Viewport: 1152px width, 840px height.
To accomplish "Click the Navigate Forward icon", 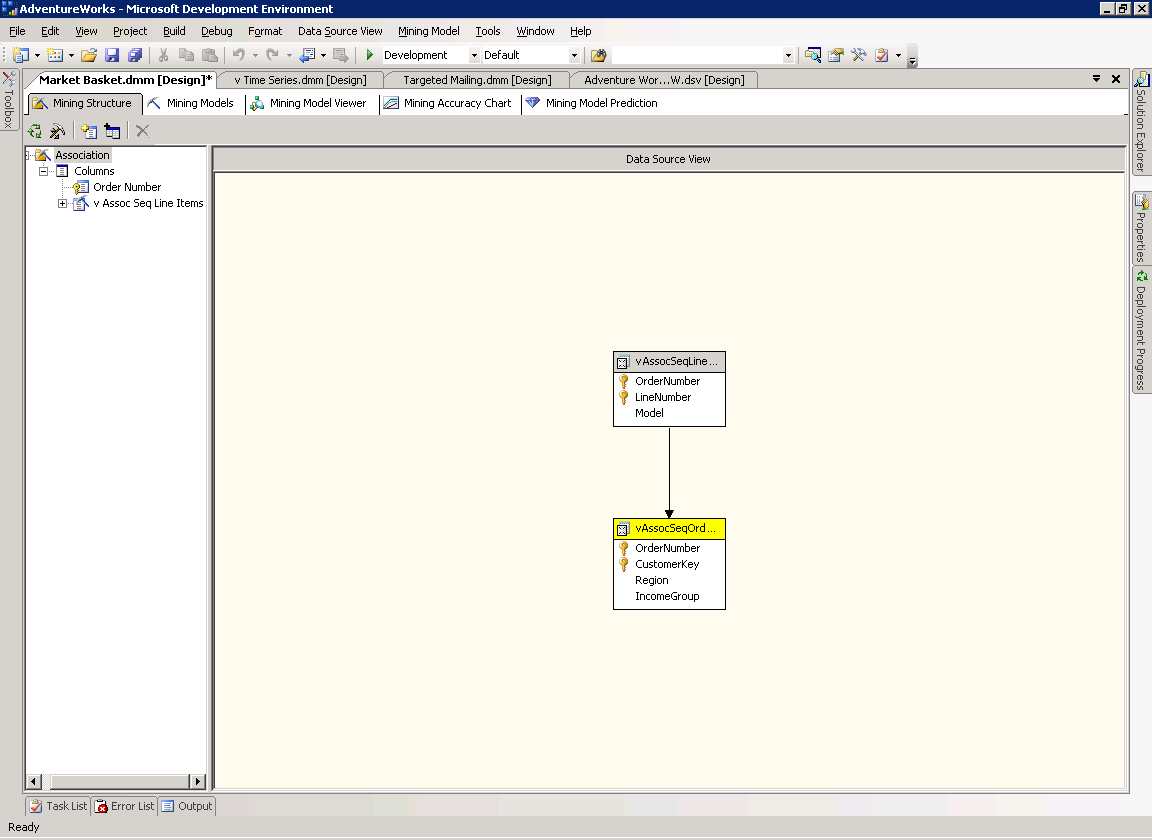I will click(x=340, y=55).
